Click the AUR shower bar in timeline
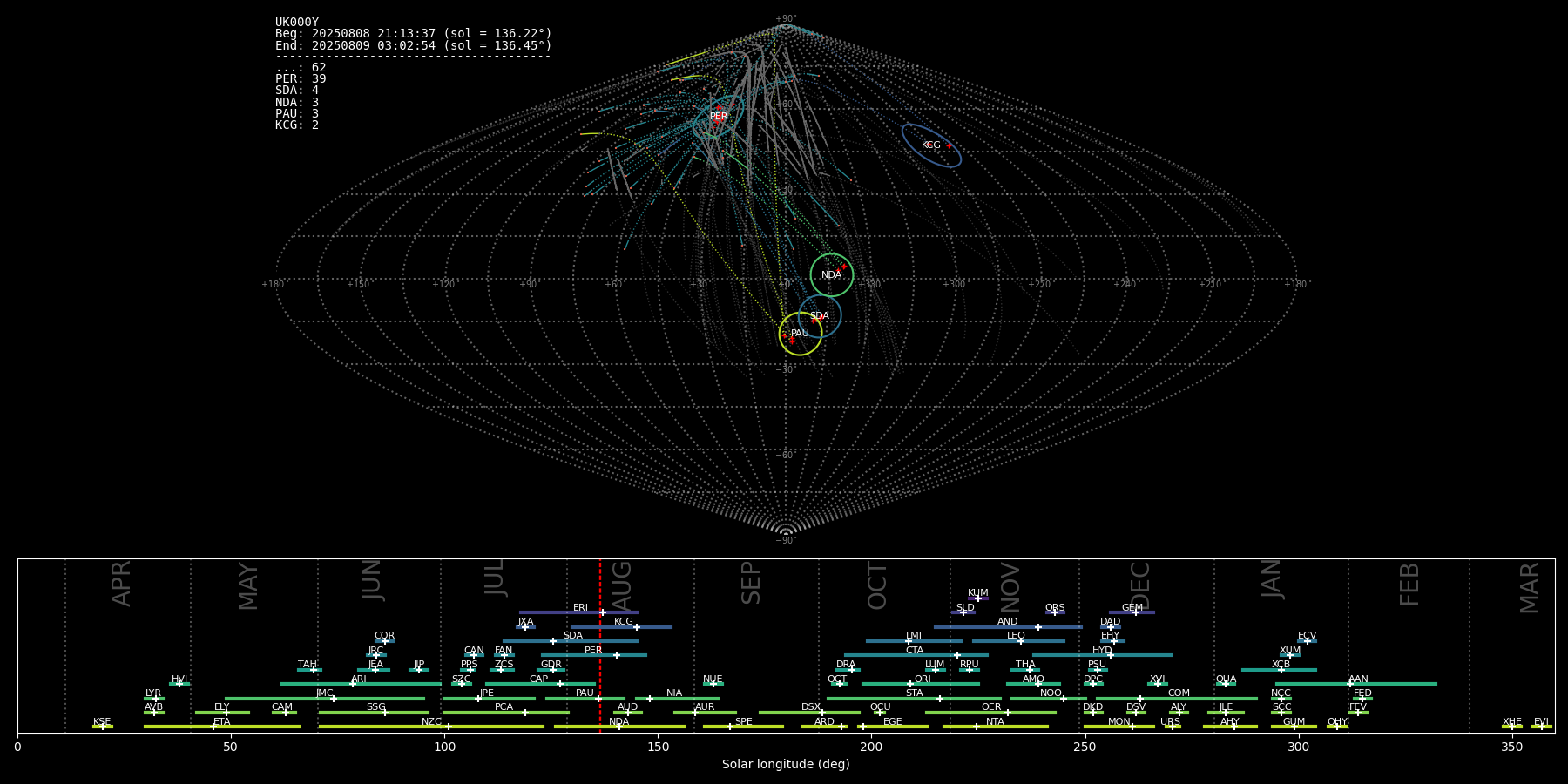1568x784 pixels. pyautogui.click(x=705, y=713)
